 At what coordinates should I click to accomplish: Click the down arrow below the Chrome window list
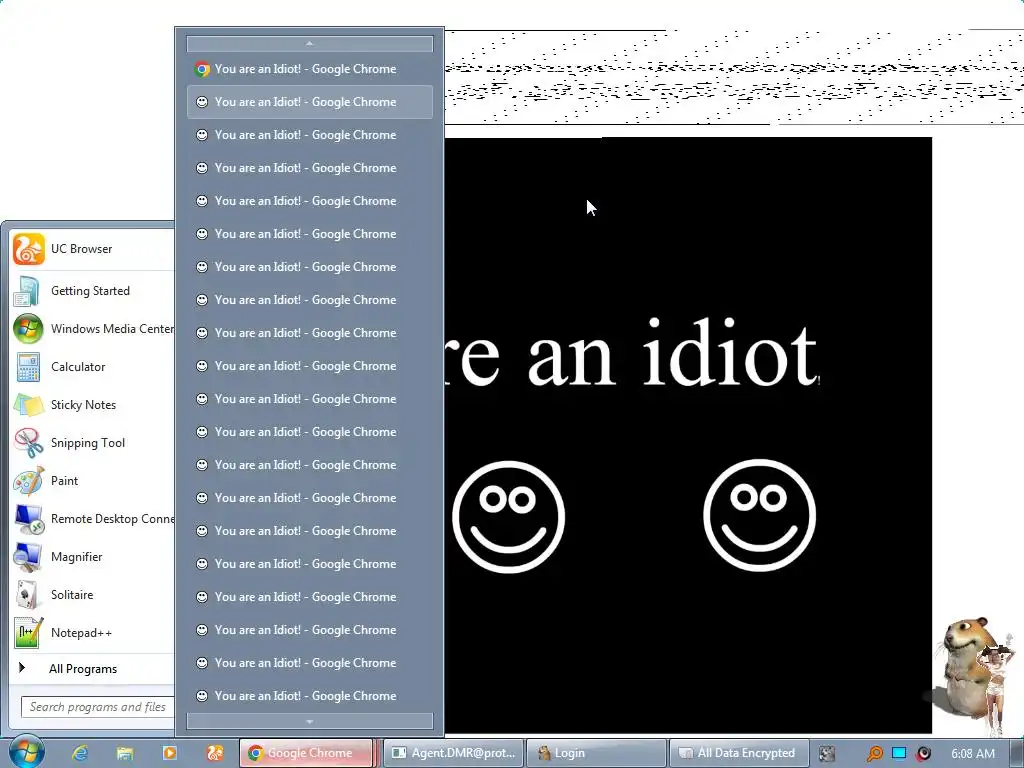pyautogui.click(x=310, y=722)
